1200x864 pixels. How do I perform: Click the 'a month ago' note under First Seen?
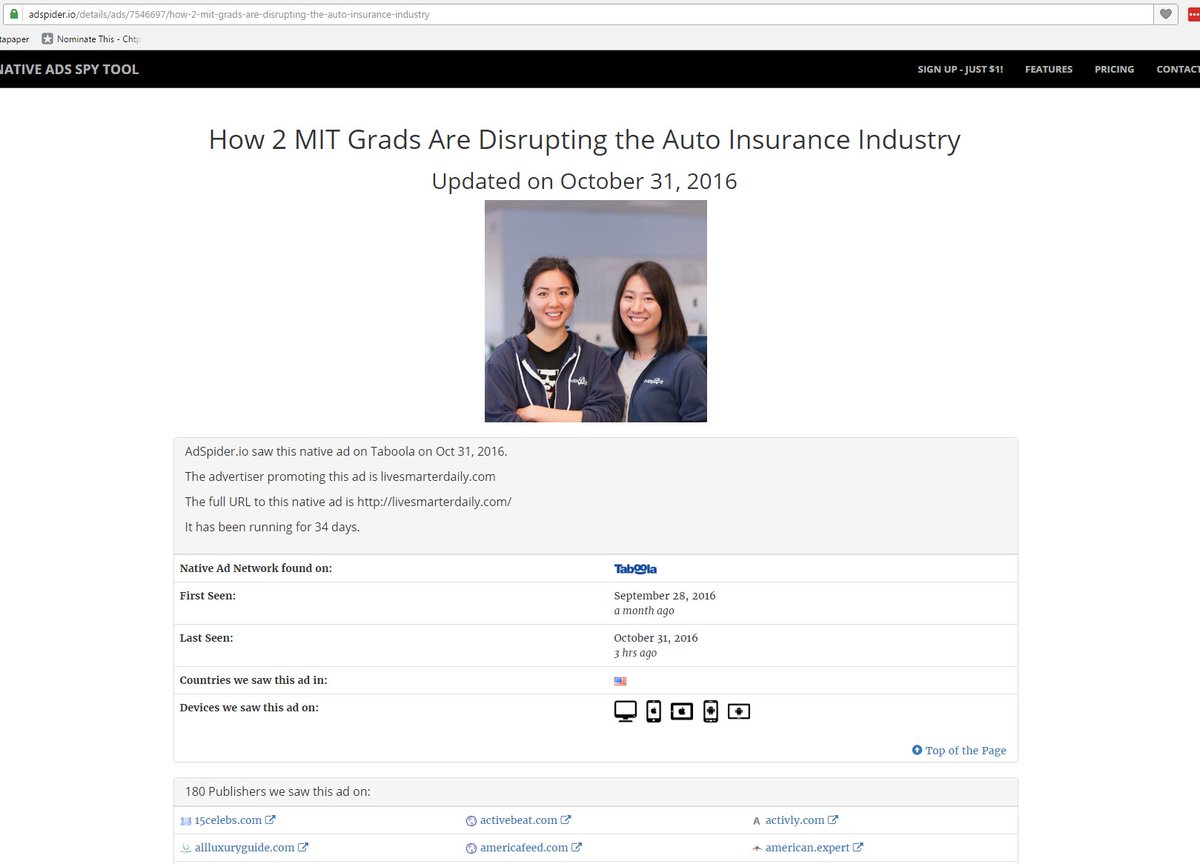click(x=644, y=611)
